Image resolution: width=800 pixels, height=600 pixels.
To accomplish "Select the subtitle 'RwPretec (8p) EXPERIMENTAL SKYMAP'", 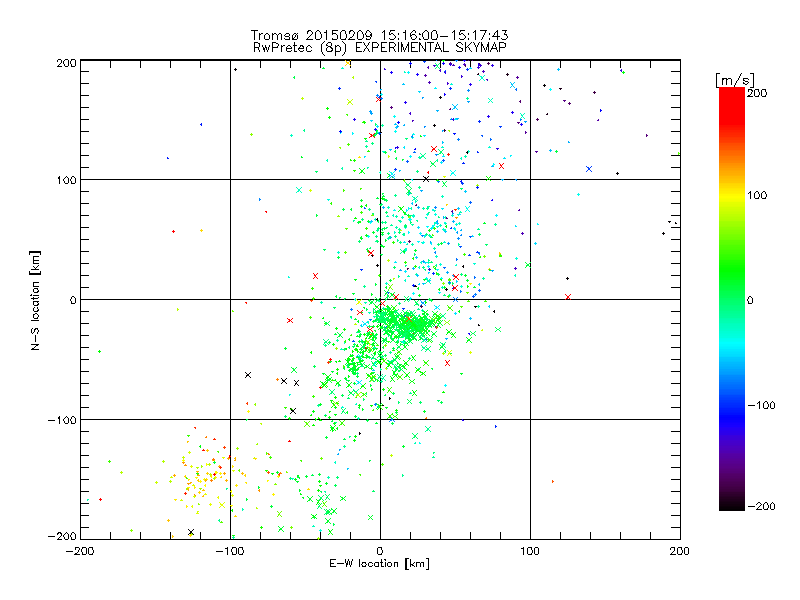I will (x=380, y=48).
